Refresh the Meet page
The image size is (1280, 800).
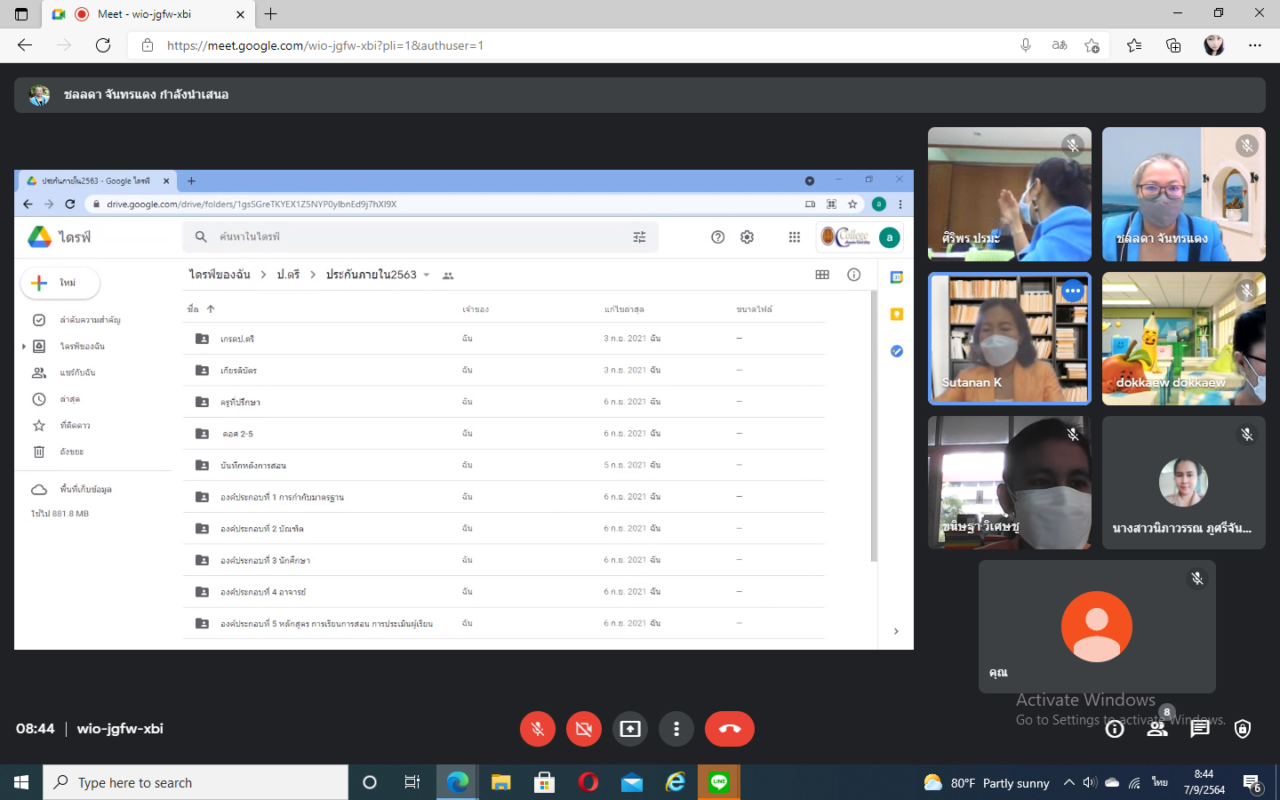click(x=103, y=45)
